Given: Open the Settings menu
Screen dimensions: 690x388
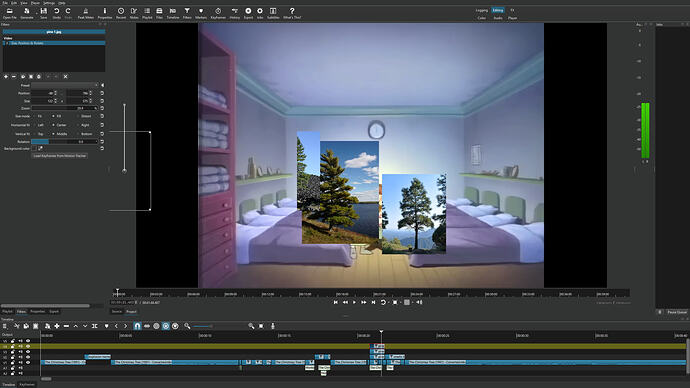Looking at the screenshot, I should [x=49, y=3].
